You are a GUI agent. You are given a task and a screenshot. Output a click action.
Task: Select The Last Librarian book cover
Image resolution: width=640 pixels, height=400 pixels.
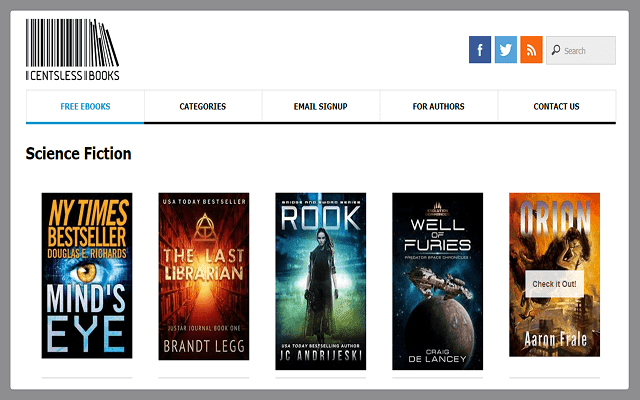(x=204, y=275)
